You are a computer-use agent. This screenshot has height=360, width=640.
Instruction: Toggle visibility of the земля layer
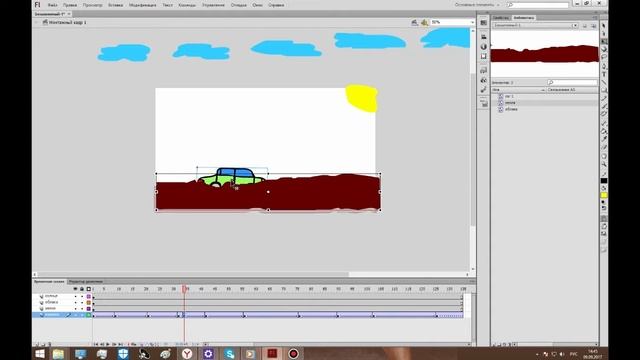point(75,309)
